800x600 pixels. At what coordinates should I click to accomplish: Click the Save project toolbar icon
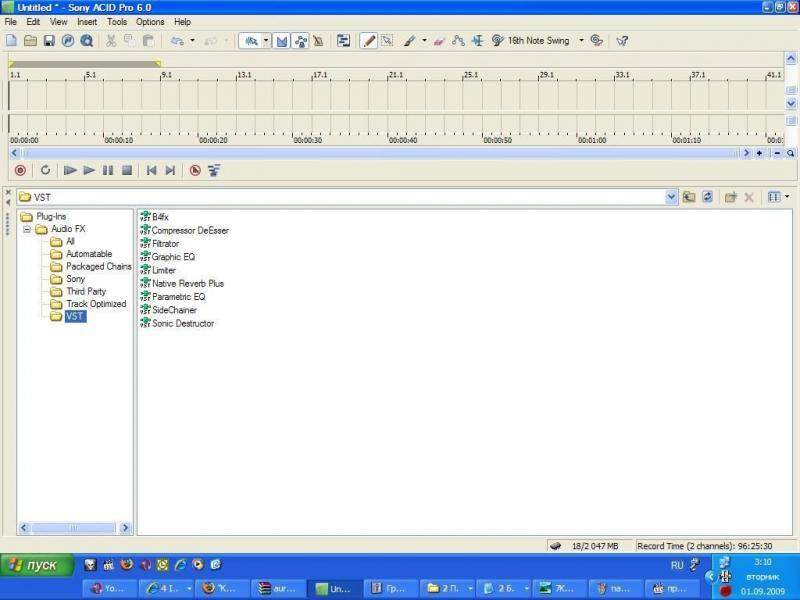coord(49,41)
